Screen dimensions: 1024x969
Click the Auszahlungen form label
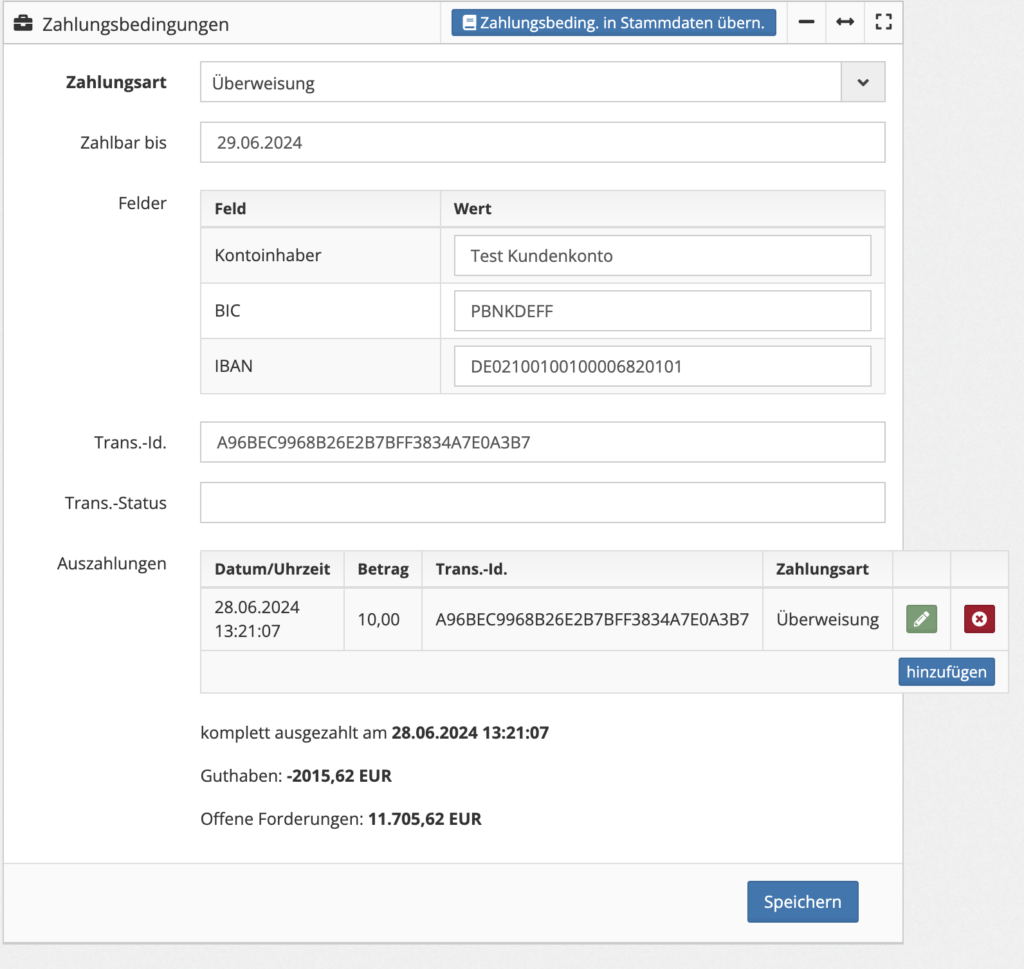point(112,564)
